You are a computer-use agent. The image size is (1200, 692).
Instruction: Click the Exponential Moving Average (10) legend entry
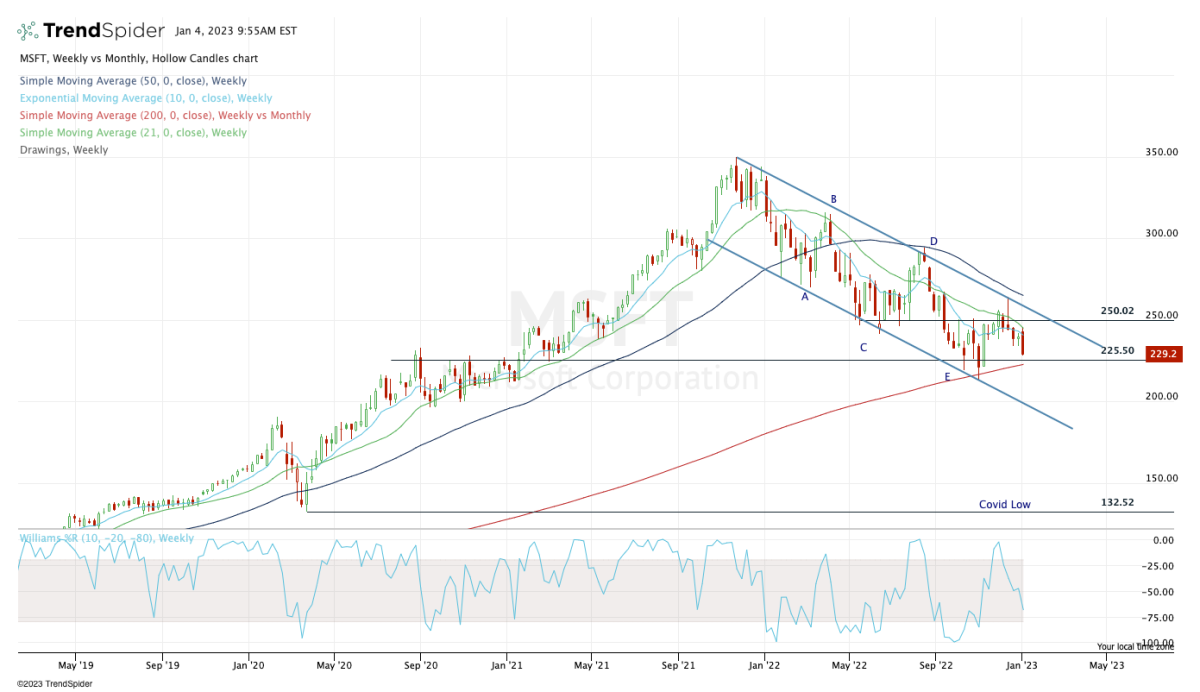(x=145, y=98)
